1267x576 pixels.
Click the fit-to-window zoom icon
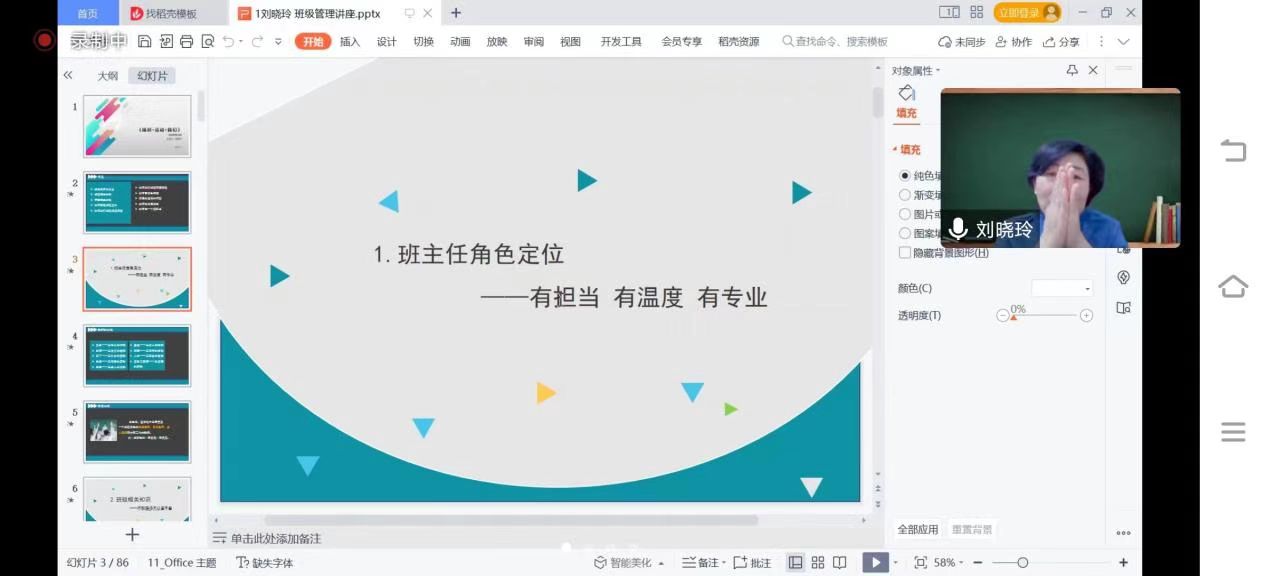920,563
